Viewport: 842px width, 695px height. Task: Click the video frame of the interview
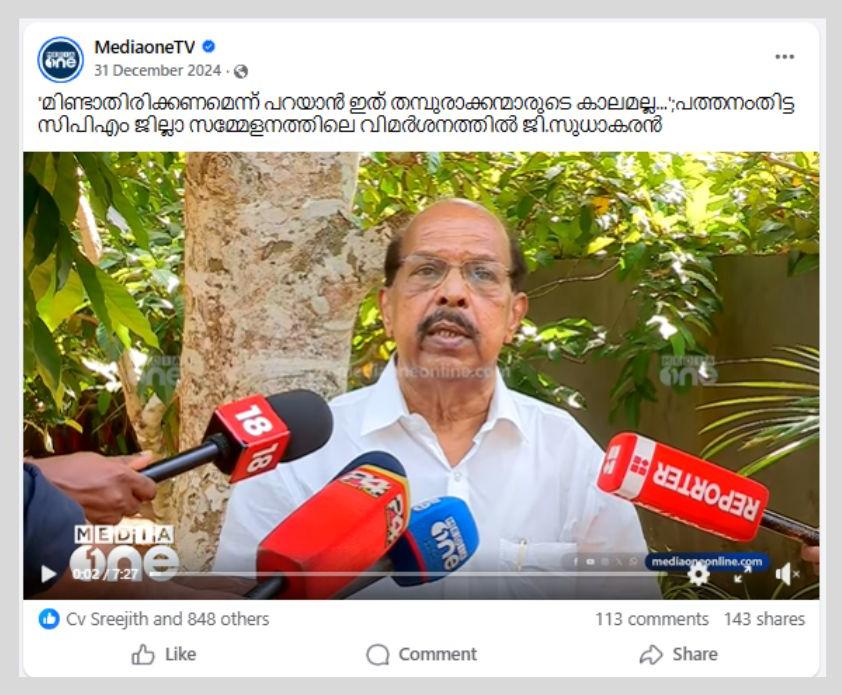click(421, 375)
